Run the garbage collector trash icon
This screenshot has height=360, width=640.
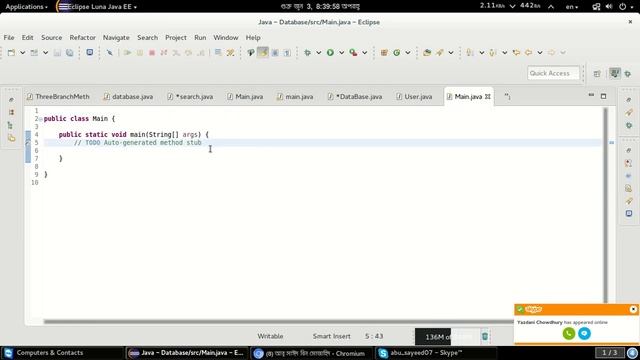click(x=485, y=336)
